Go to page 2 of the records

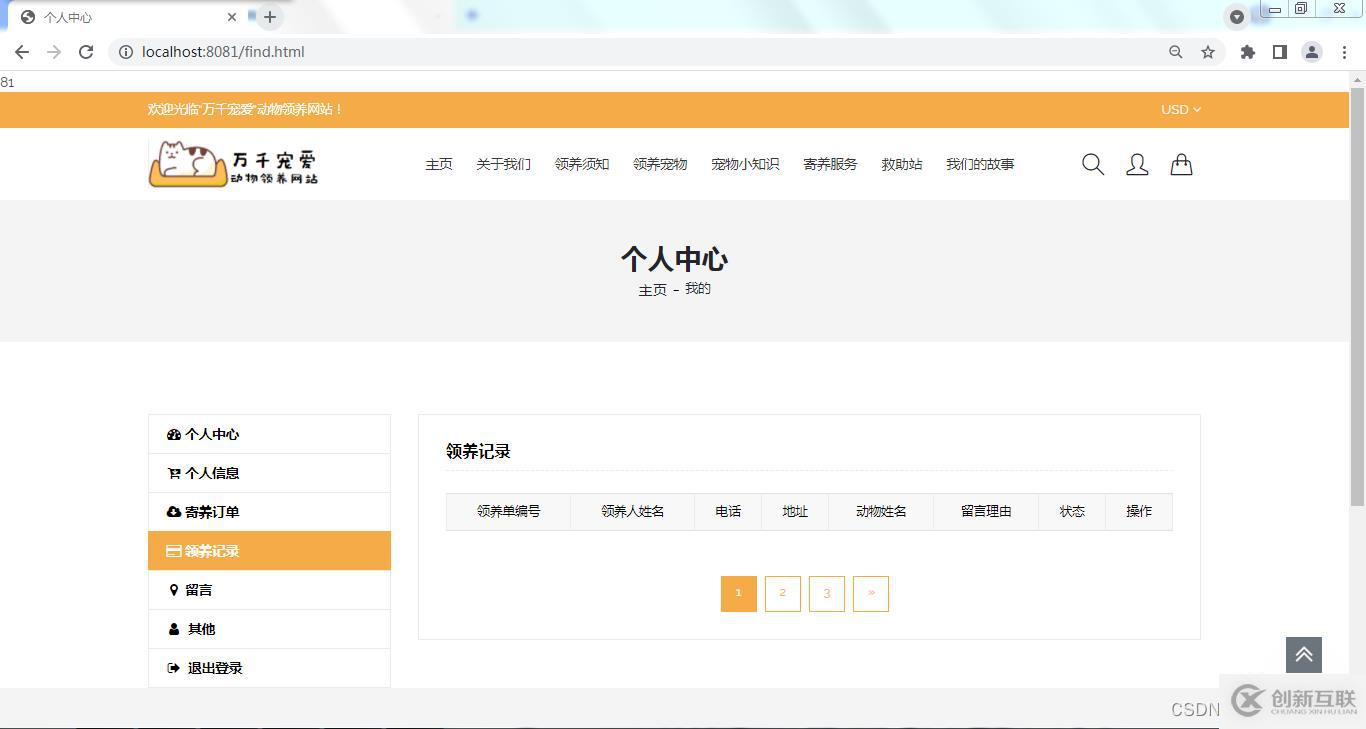(782, 593)
